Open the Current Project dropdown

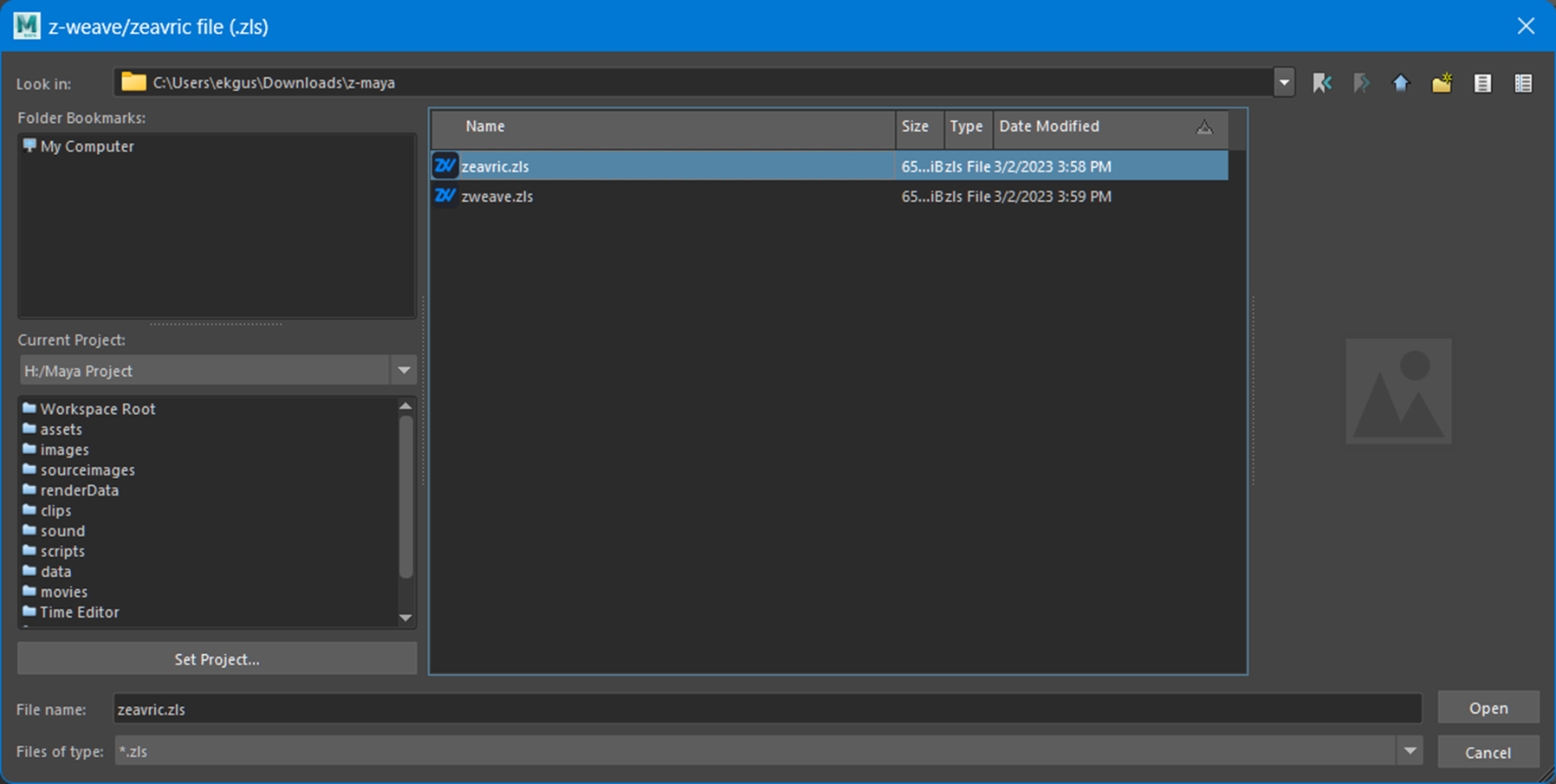click(x=404, y=370)
